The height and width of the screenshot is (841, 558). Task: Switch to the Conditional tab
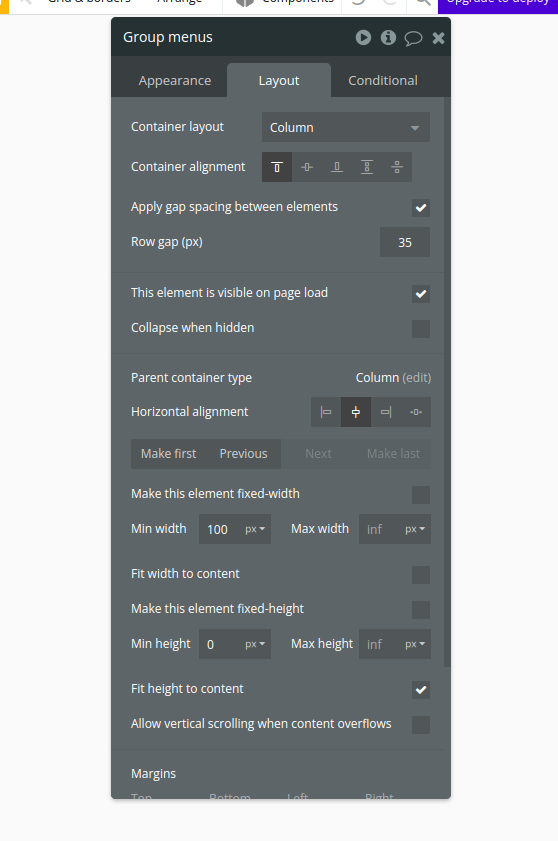[383, 80]
